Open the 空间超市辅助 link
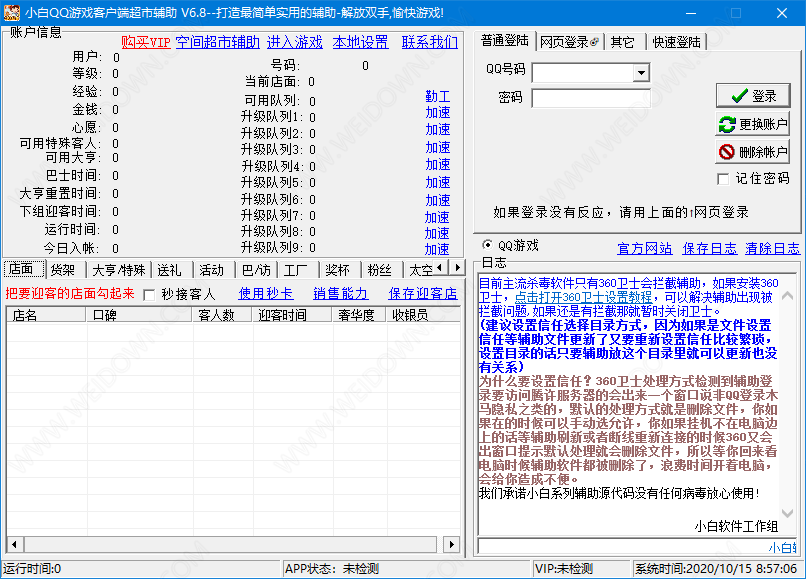 (x=218, y=42)
